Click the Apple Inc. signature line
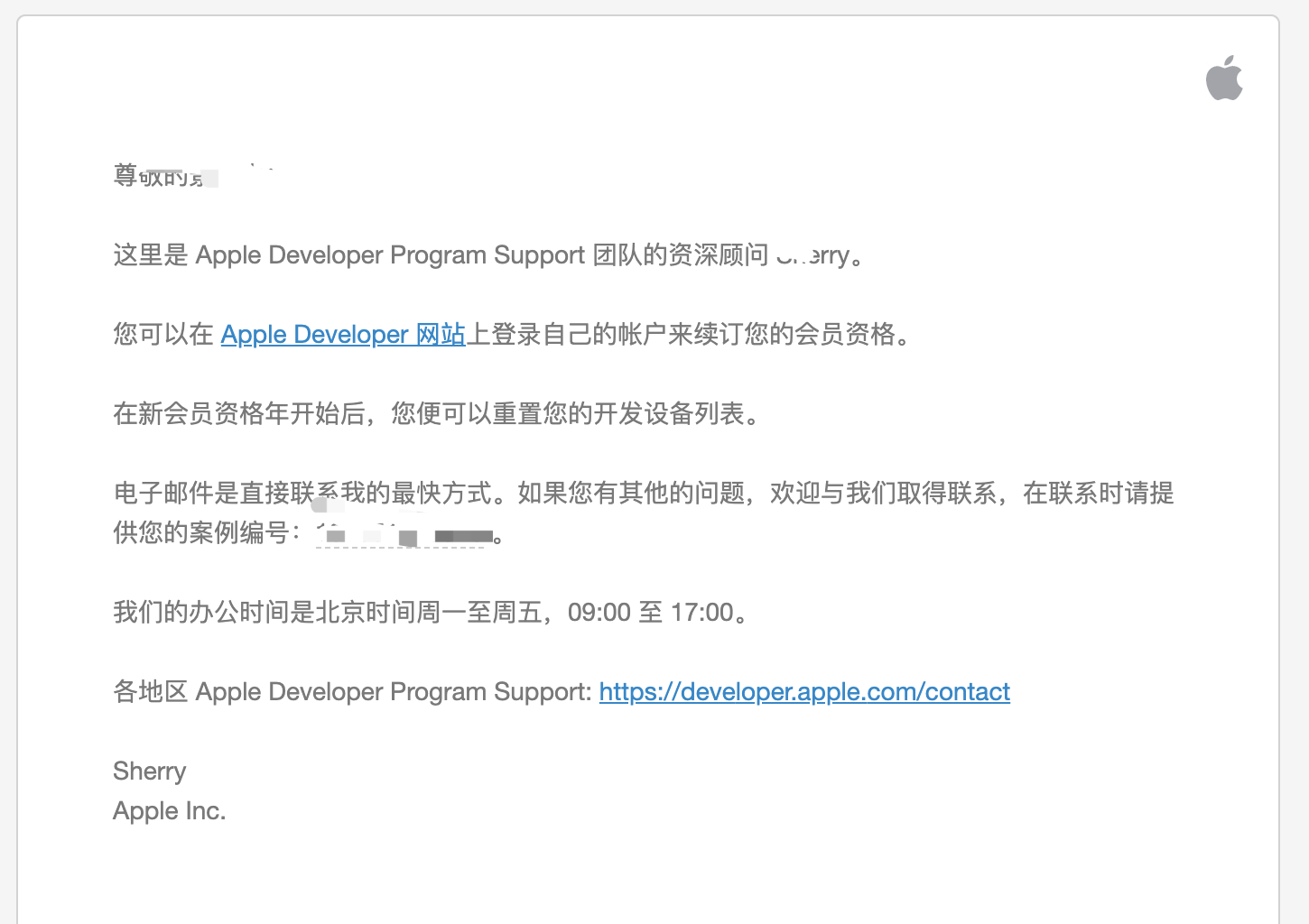 click(170, 810)
